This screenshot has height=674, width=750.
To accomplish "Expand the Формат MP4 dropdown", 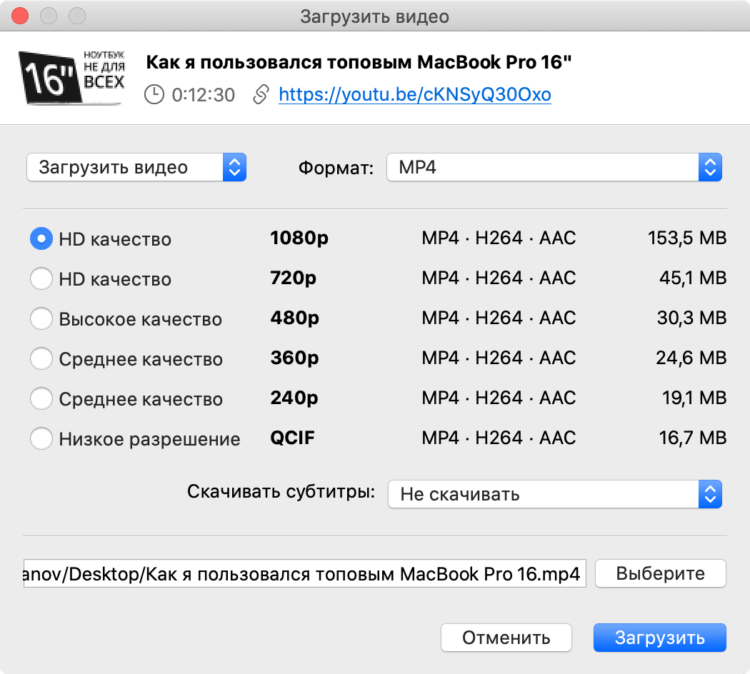I will (x=554, y=167).
